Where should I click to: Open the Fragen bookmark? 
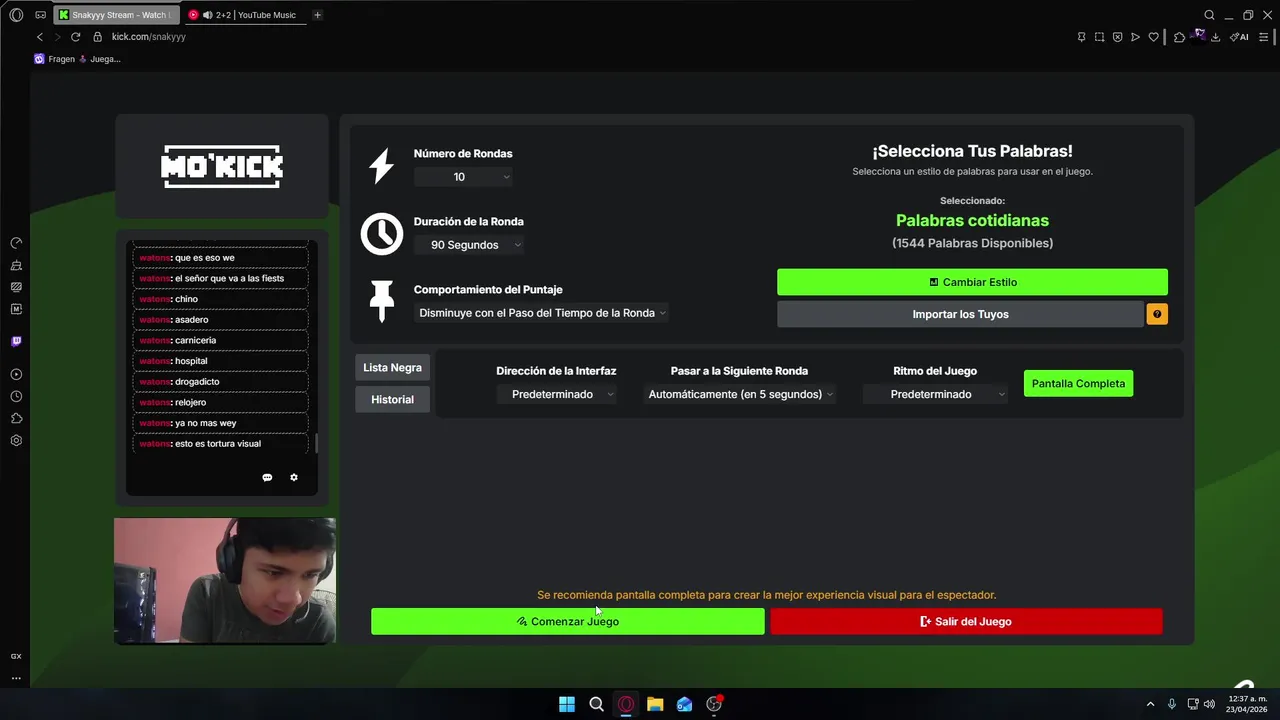55,59
